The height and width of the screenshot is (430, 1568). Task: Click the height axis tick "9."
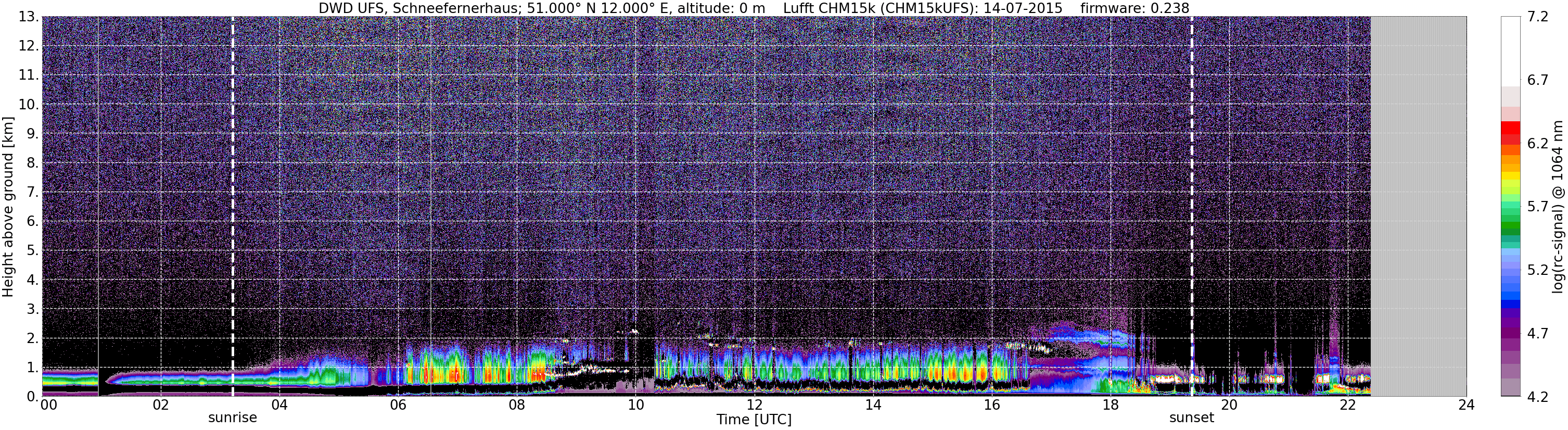32,134
